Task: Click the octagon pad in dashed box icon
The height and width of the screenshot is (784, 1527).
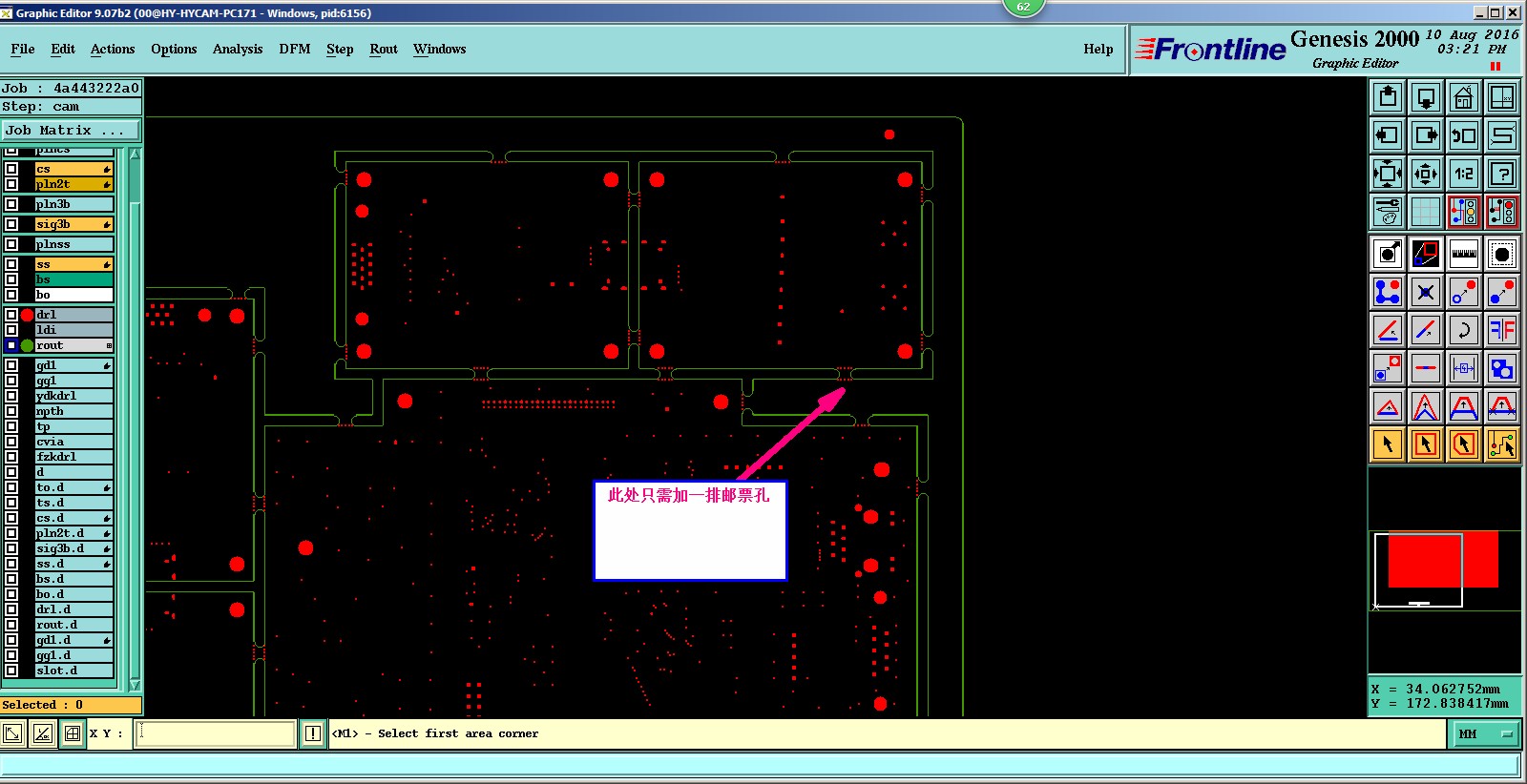Action: coord(1502,254)
